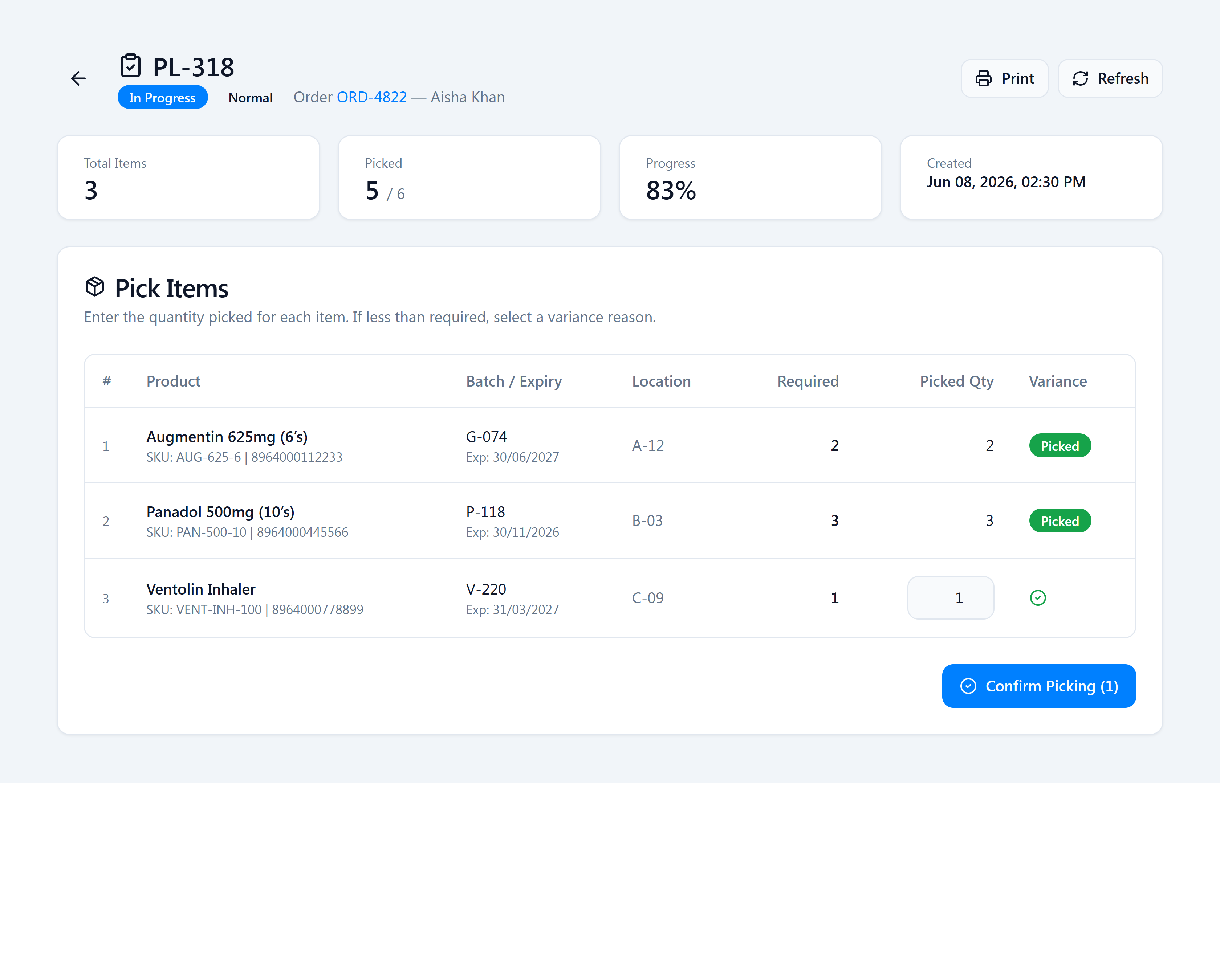Viewport: 1220px width, 980px height.
Task: Open order link ORD-4822
Action: [371, 97]
